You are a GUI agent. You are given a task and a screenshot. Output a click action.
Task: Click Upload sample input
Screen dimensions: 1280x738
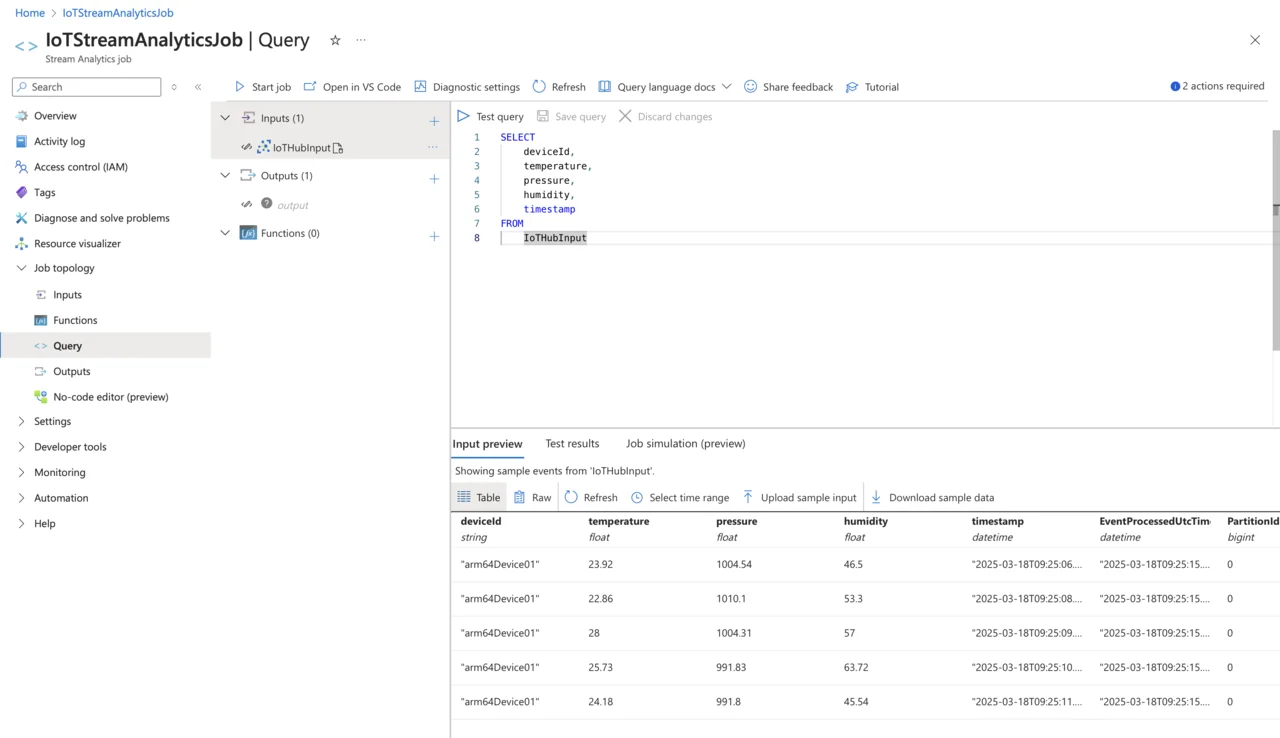799,497
